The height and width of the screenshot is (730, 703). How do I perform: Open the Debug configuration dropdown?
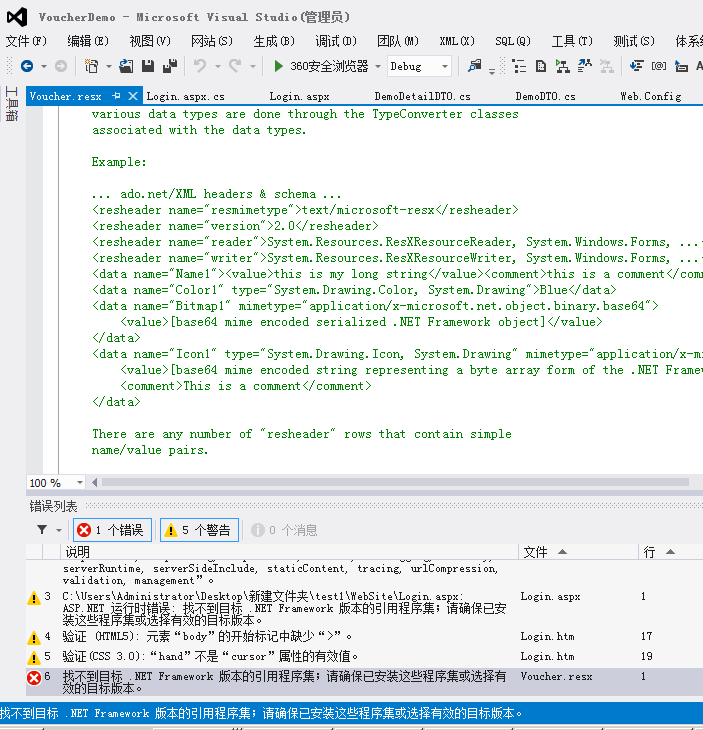(419, 66)
